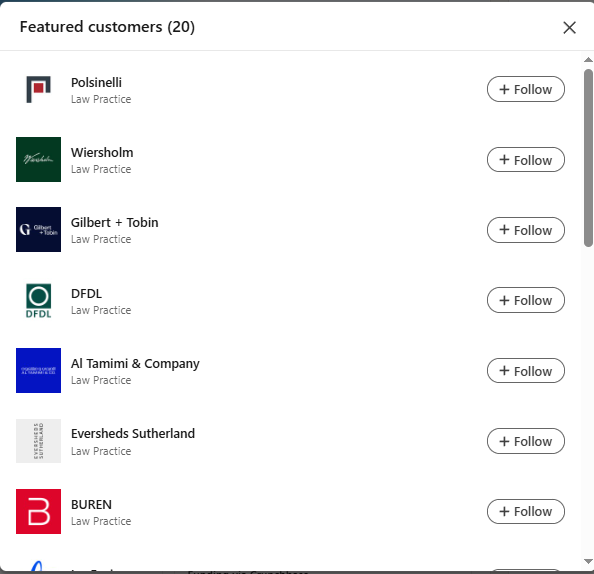Screen dimensions: 594x574
Task: Open the BUREN red logo
Action: (38, 511)
